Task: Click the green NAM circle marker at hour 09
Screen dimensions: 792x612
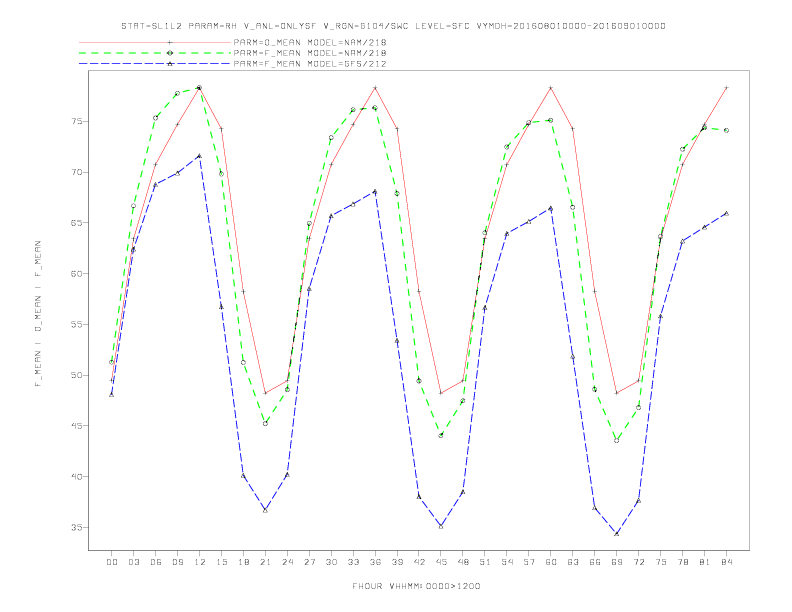Action: point(177,93)
